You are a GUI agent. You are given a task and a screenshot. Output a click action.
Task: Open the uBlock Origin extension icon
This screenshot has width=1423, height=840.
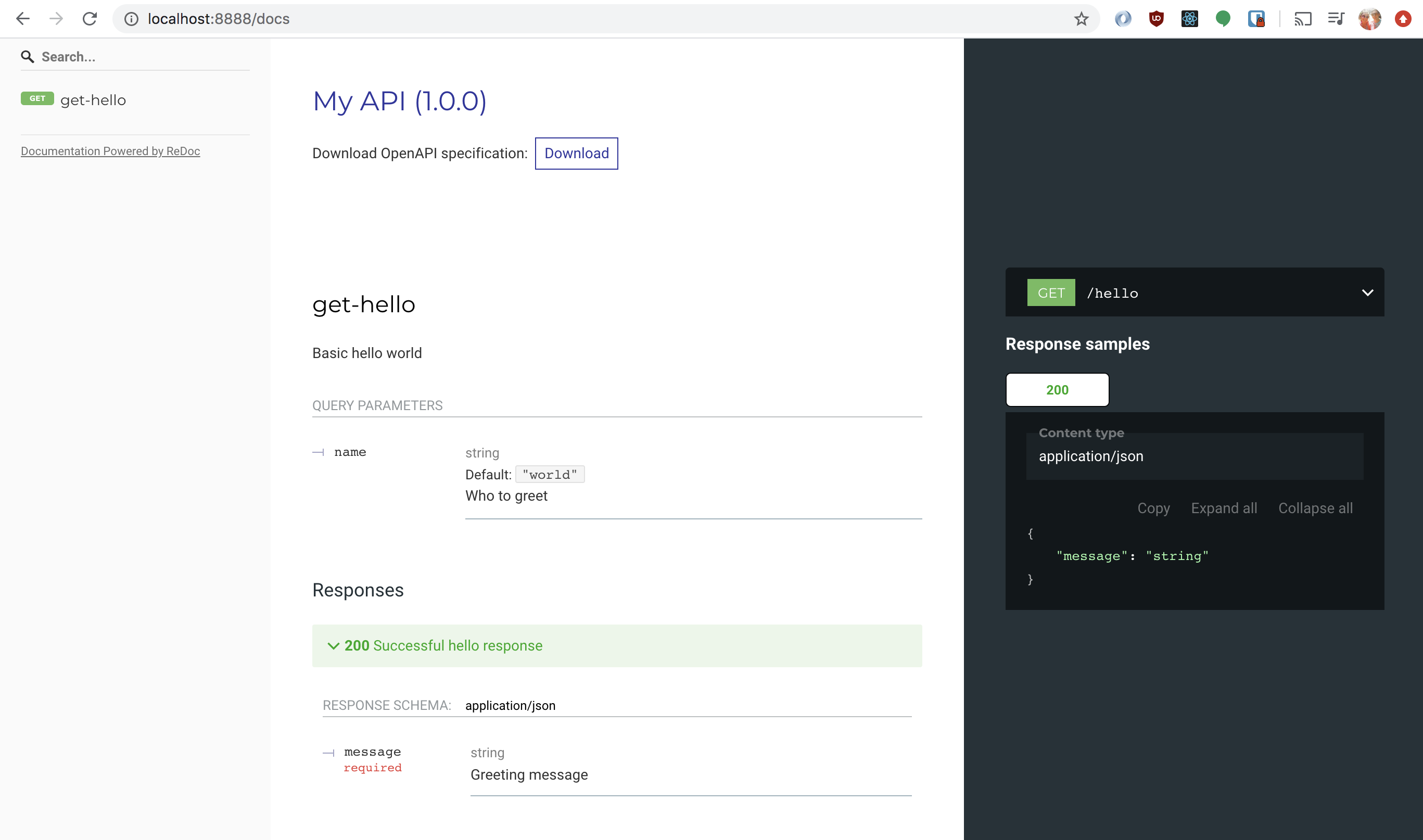click(x=1156, y=19)
